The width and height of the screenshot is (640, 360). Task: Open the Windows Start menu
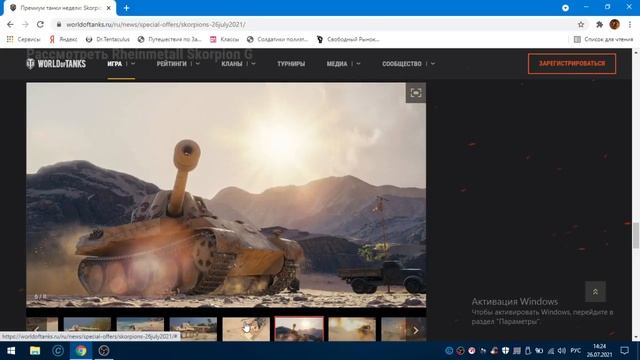[x=11, y=351]
